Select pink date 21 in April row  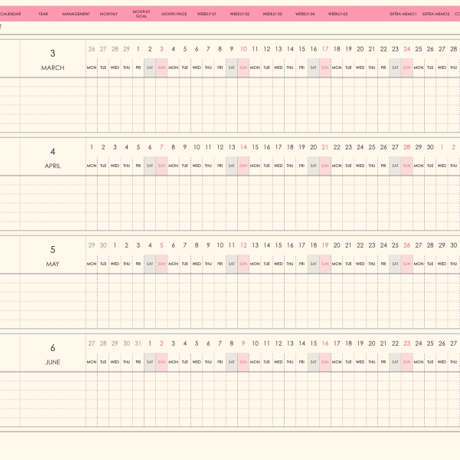pos(325,147)
